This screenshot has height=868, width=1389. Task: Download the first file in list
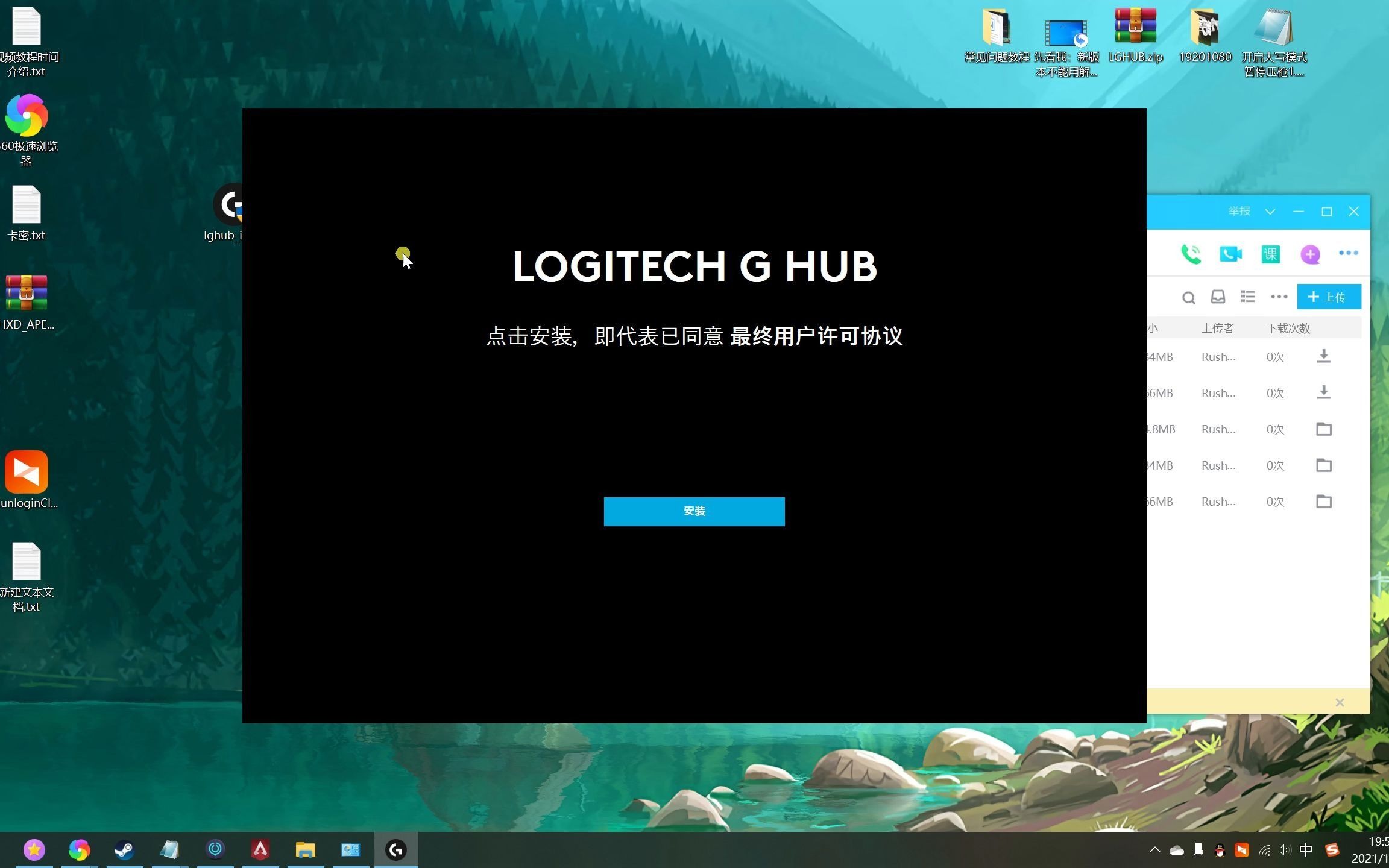[x=1323, y=356]
